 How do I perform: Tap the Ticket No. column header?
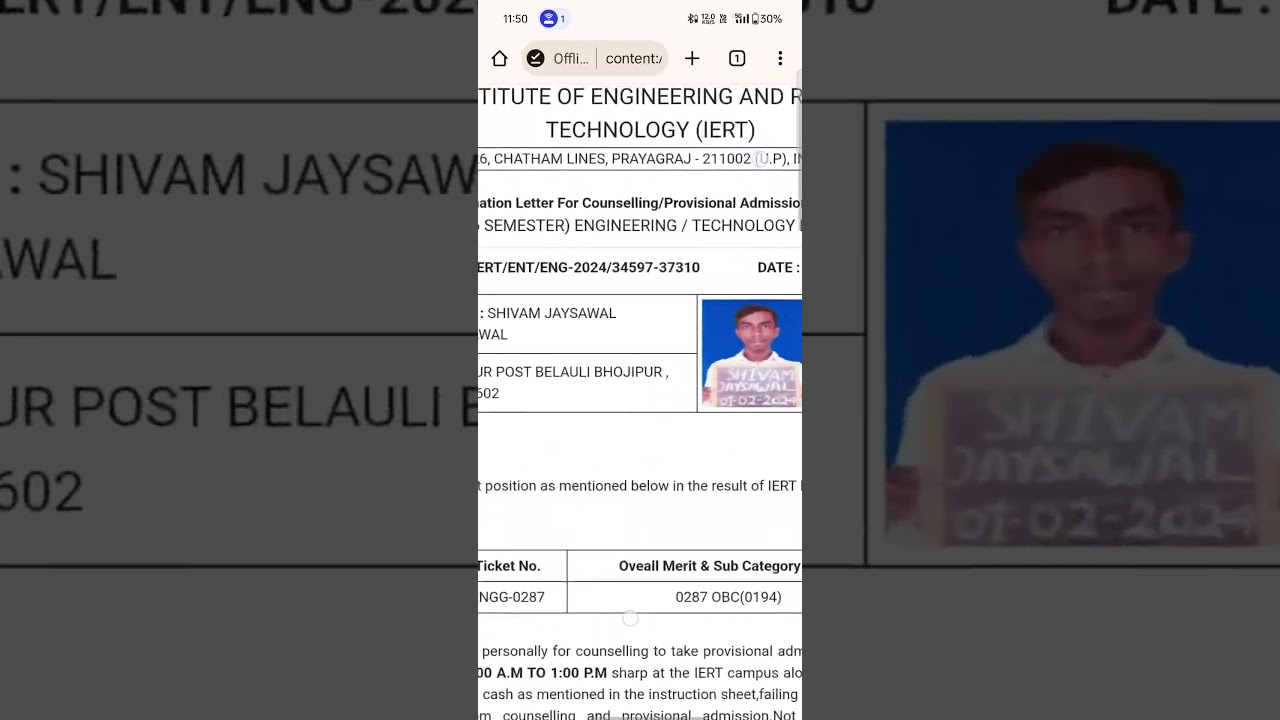509,566
